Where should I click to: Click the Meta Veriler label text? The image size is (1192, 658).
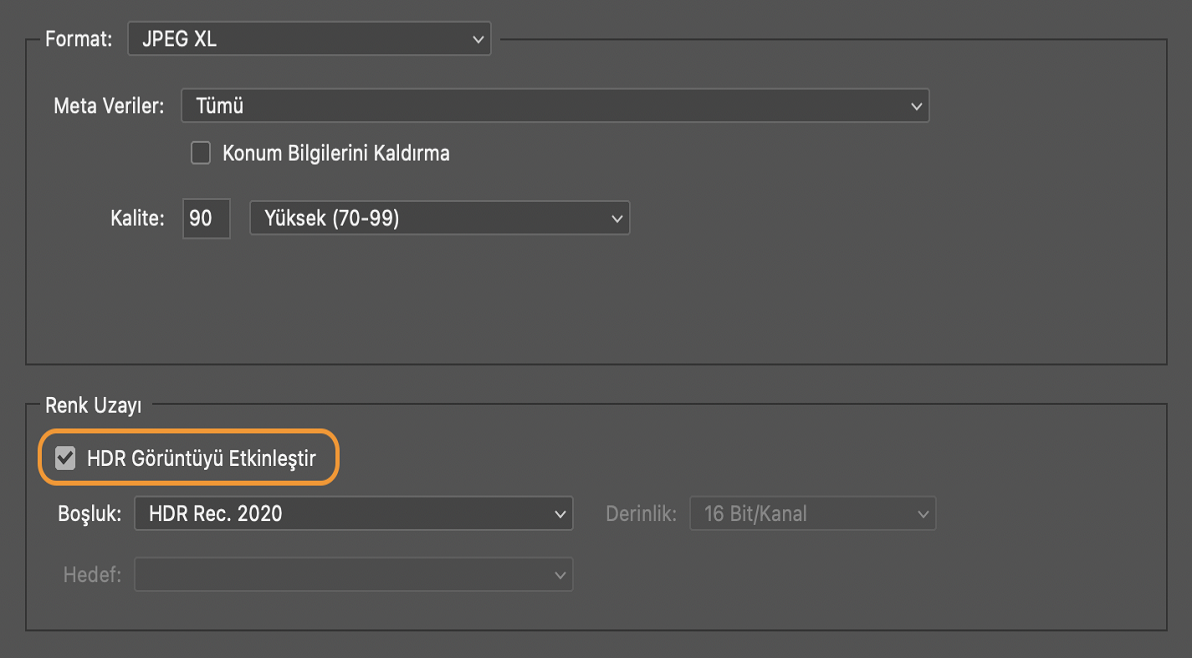[108, 106]
